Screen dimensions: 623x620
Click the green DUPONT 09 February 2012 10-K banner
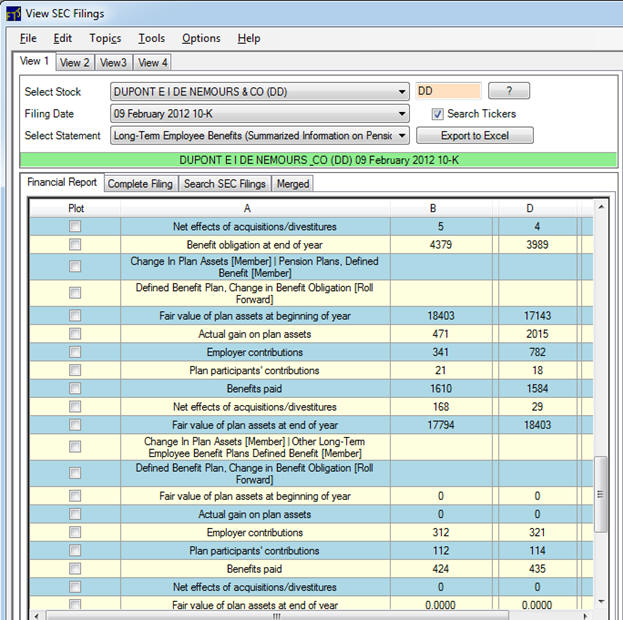pyautogui.click(x=318, y=160)
